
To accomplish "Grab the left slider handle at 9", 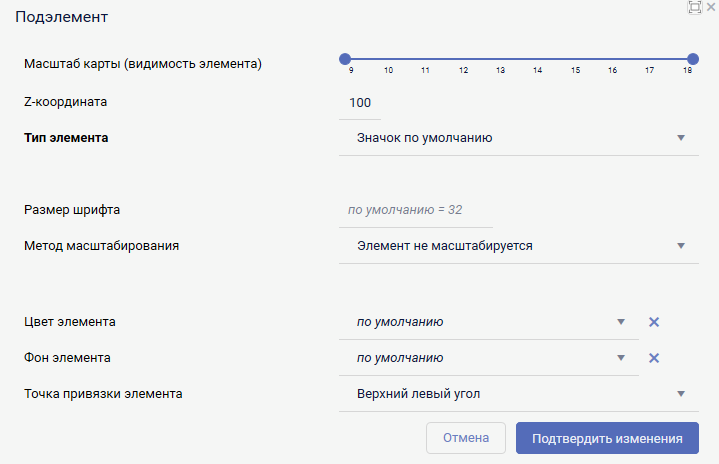I will pos(345,59).
